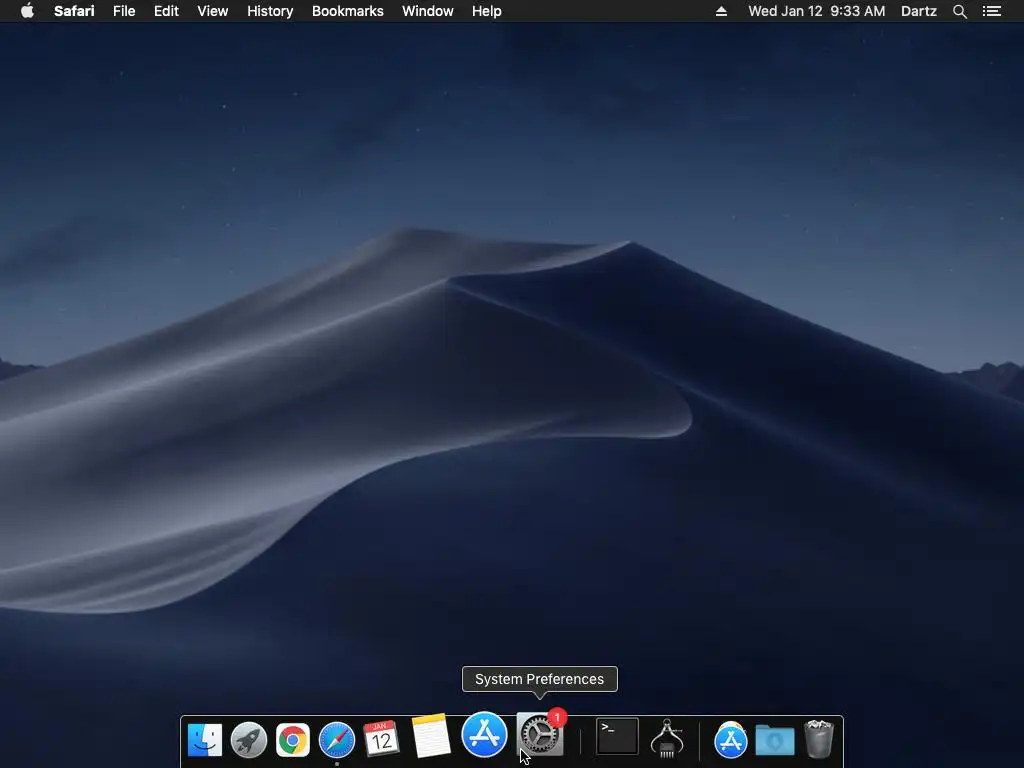Launch Terminal from the Dock
1024x768 pixels.
pos(617,736)
